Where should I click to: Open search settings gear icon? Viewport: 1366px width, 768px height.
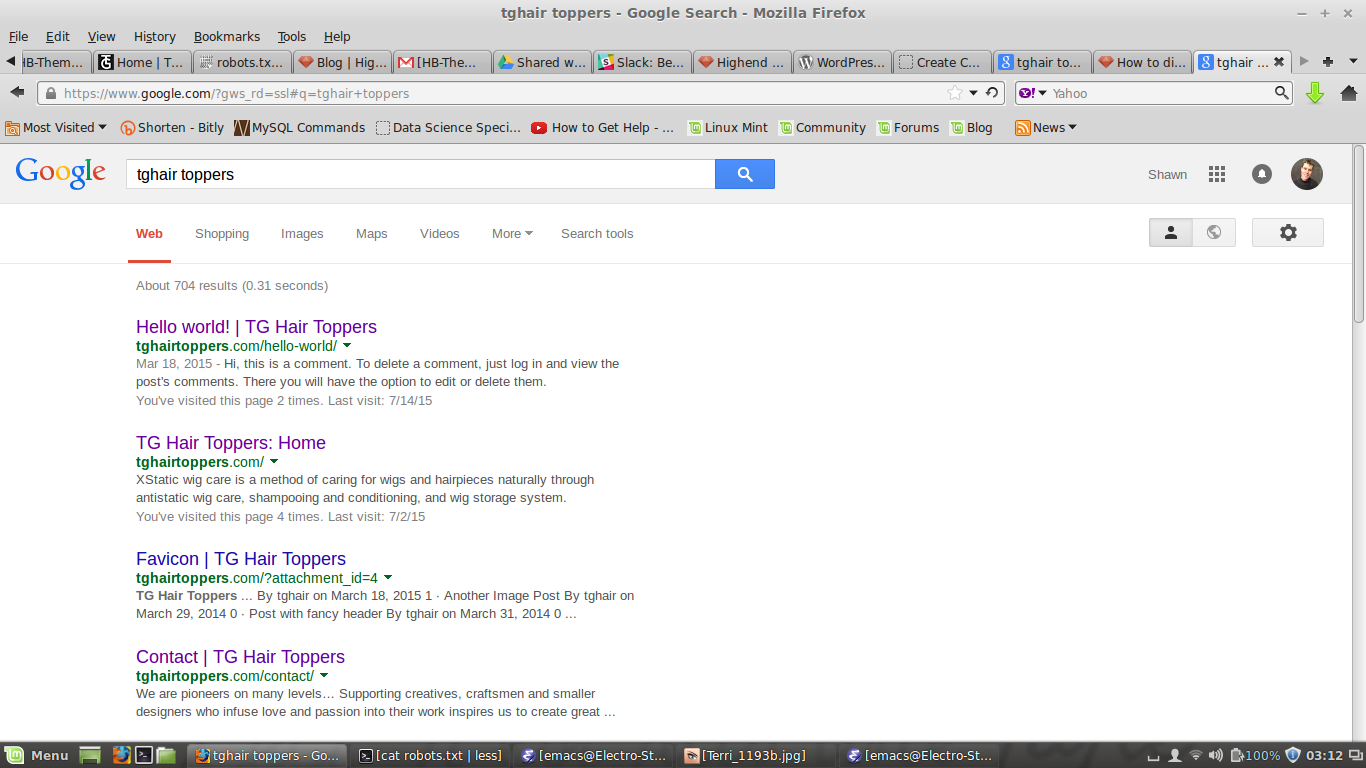pos(1288,233)
